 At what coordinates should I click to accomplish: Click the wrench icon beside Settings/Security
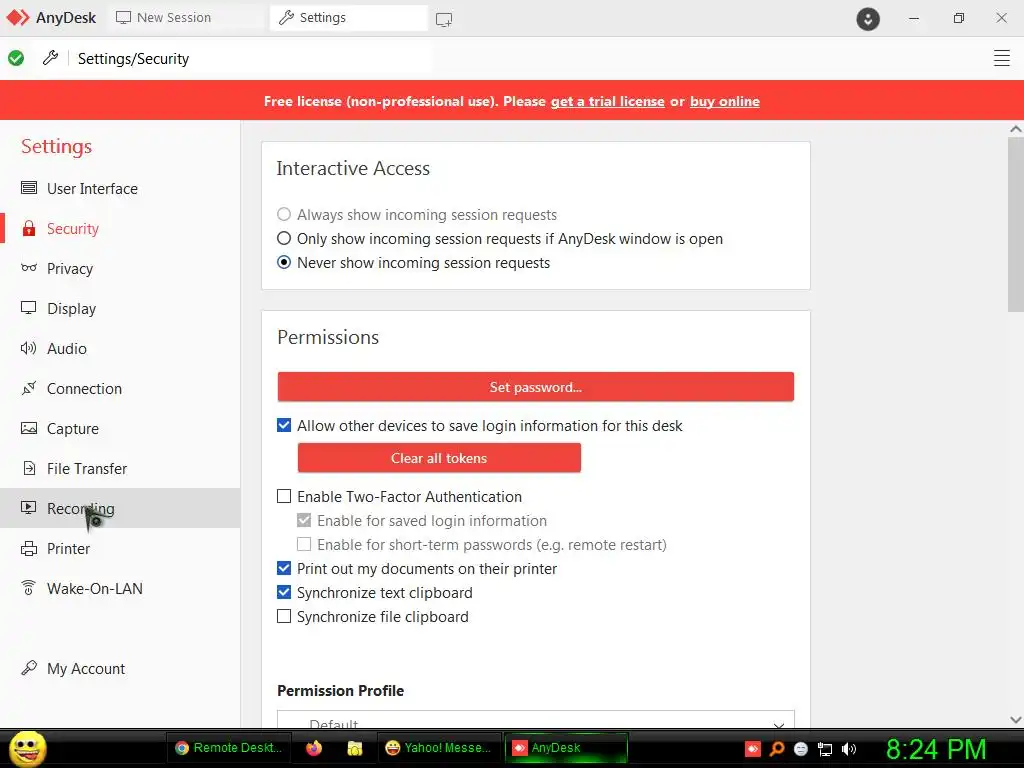[x=50, y=58]
